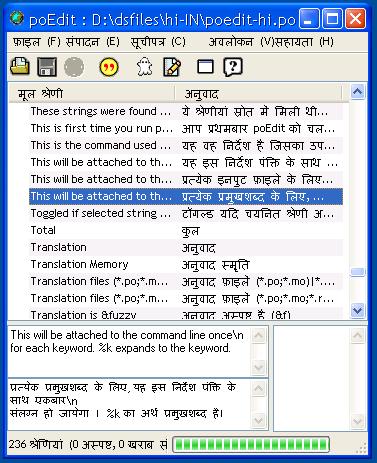The image size is (377, 463).
Task: Select row translated 'यह इस निर्देश पंक्ति के साथ'
Action: point(186,162)
